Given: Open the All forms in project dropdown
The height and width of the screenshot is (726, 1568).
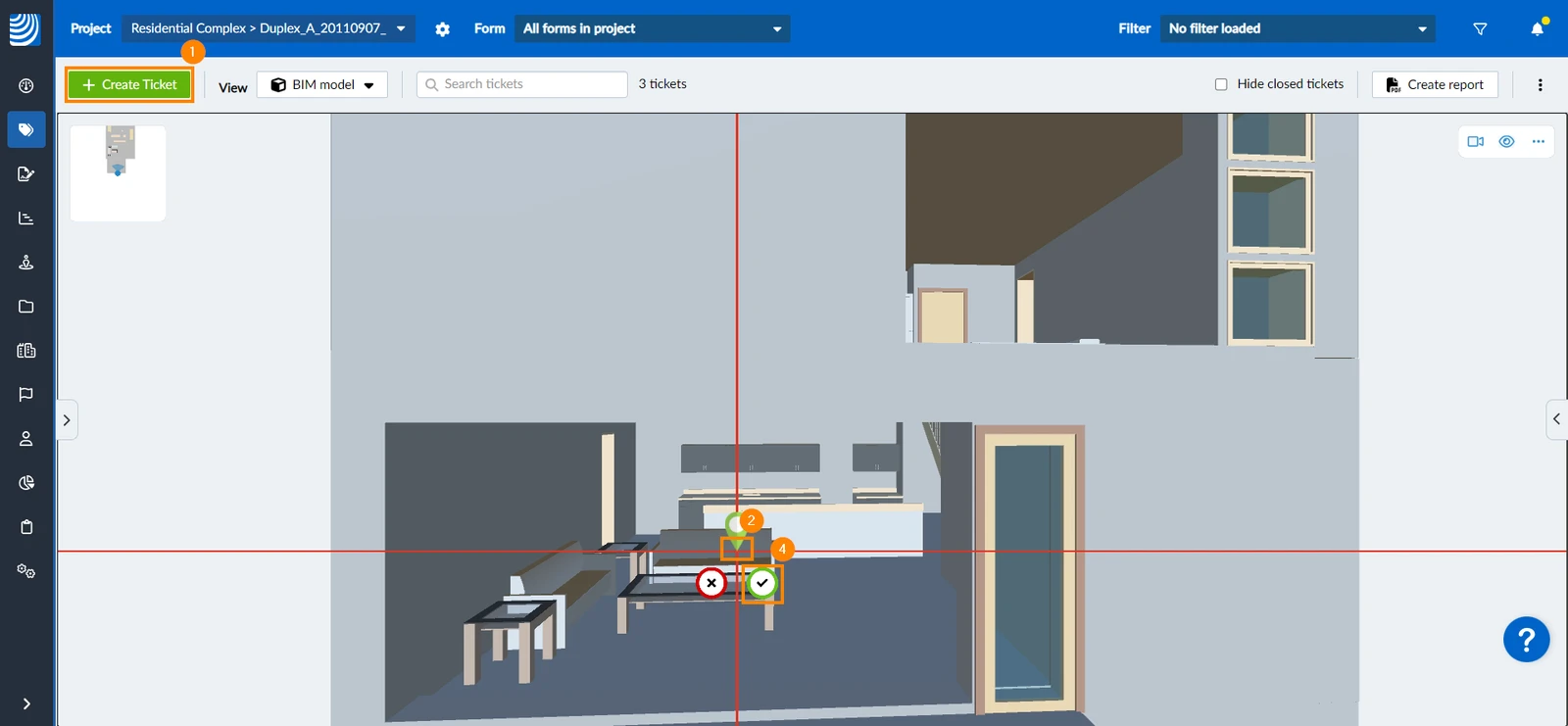Looking at the screenshot, I should coord(653,28).
